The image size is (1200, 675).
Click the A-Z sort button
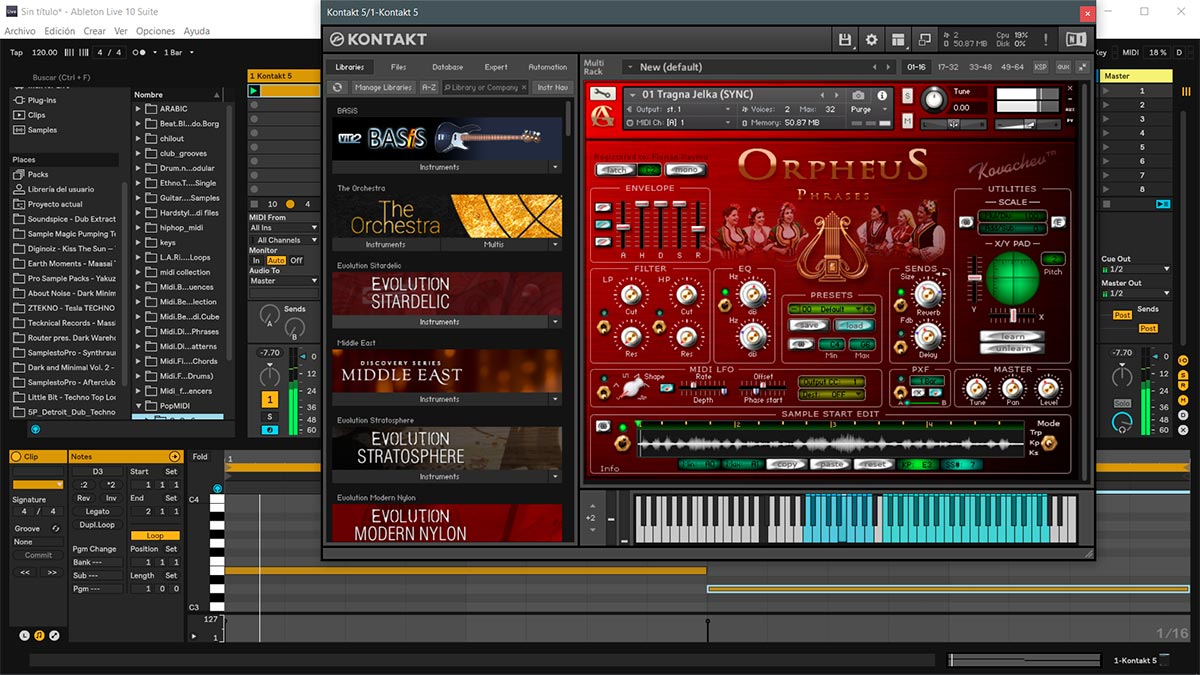pos(429,87)
